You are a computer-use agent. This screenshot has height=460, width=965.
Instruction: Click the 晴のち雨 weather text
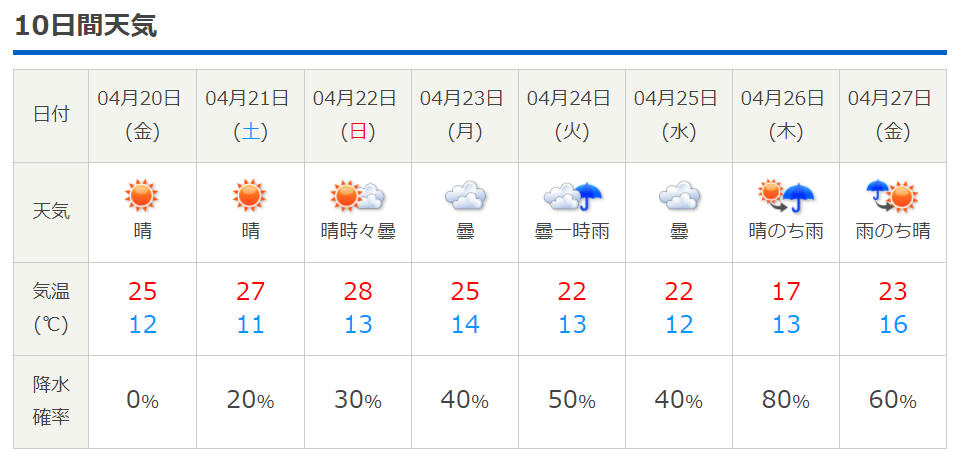786,232
